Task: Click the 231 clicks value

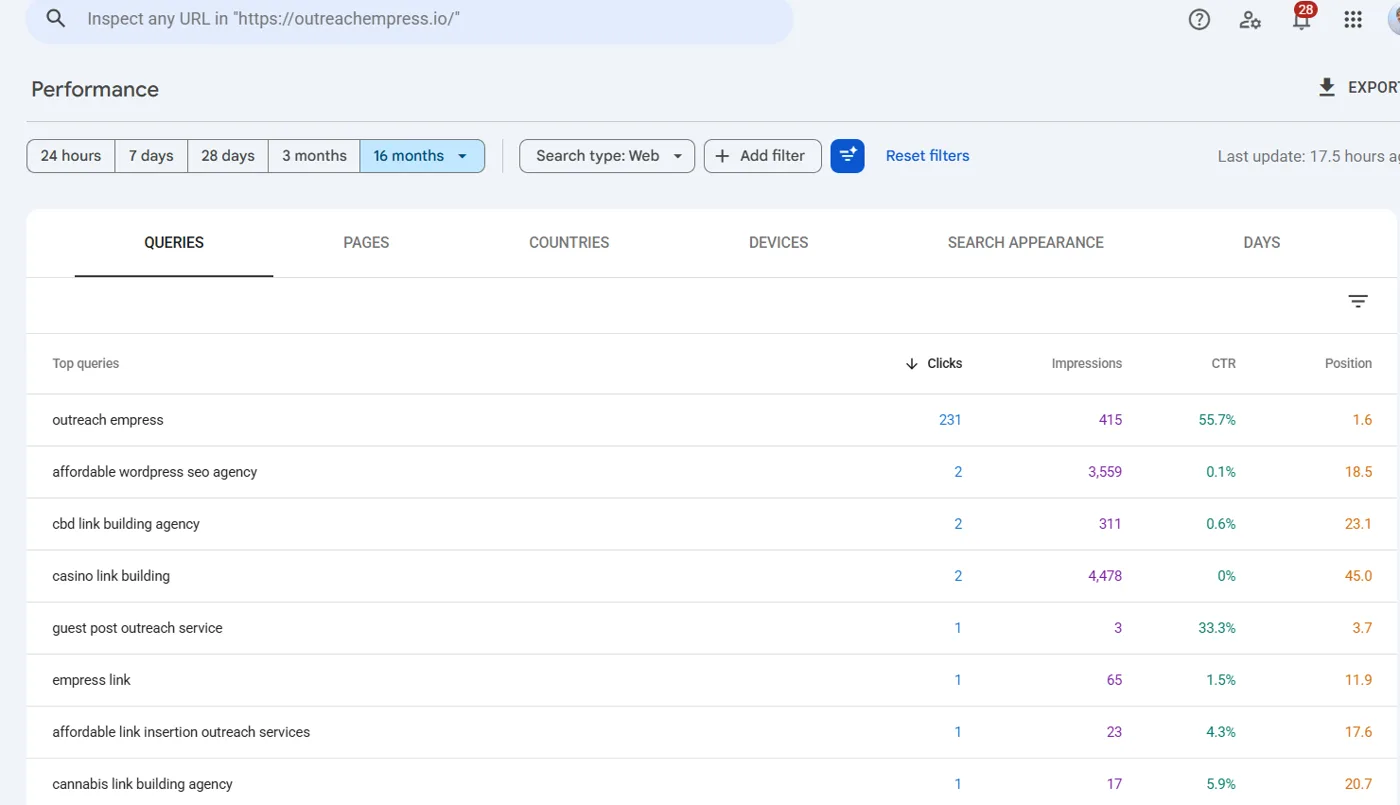Action: 950,420
